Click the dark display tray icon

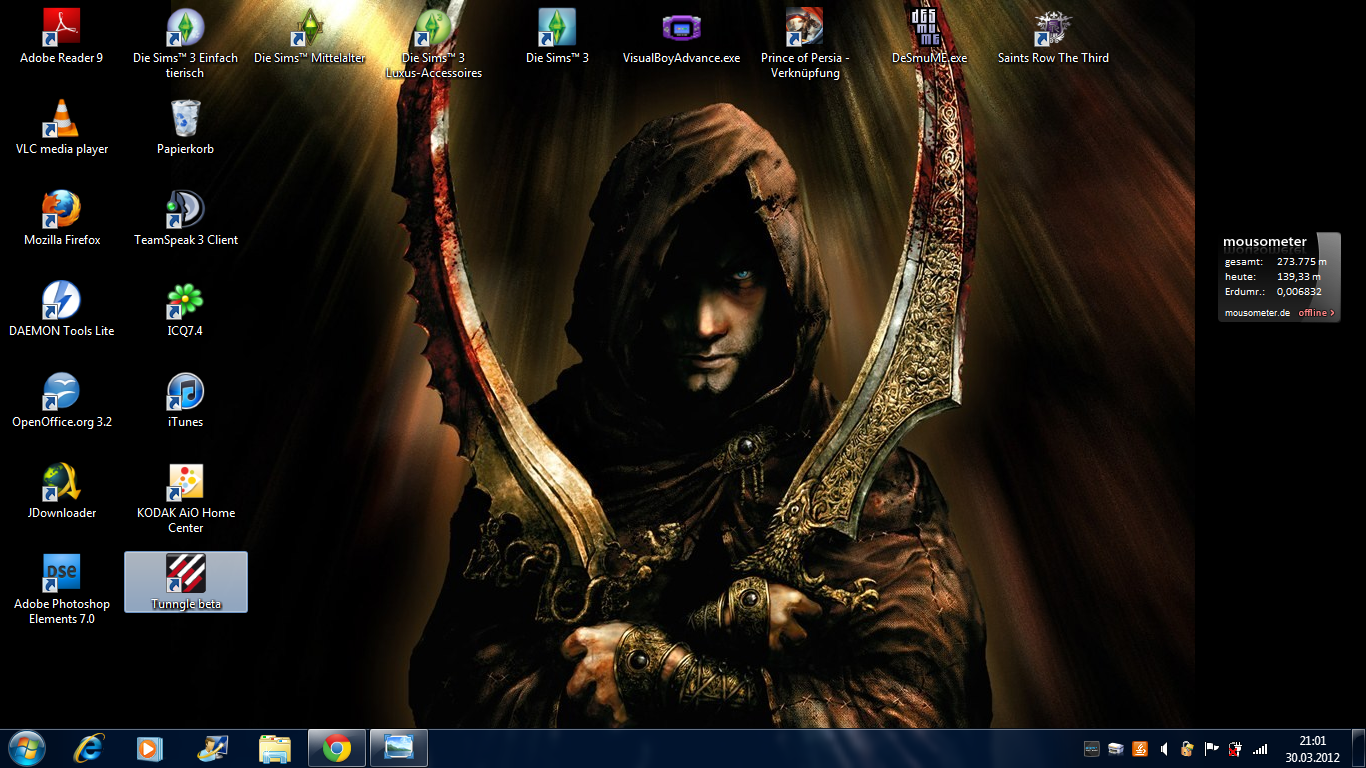coord(1092,748)
